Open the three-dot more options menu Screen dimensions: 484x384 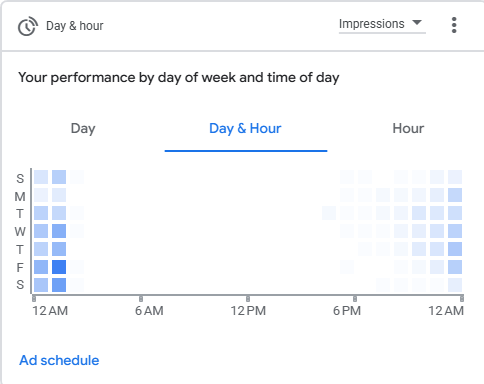[454, 25]
